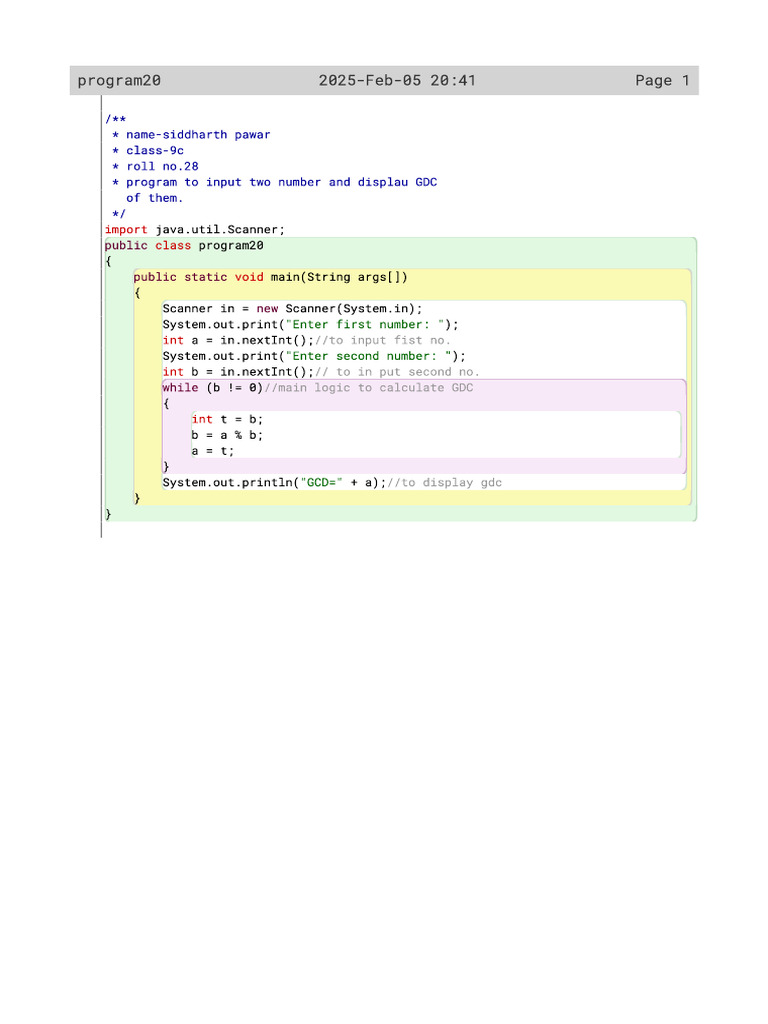The width and height of the screenshot is (768, 1024).
Task: Click the 'while (b != 0)' statement
Action: click(213, 387)
